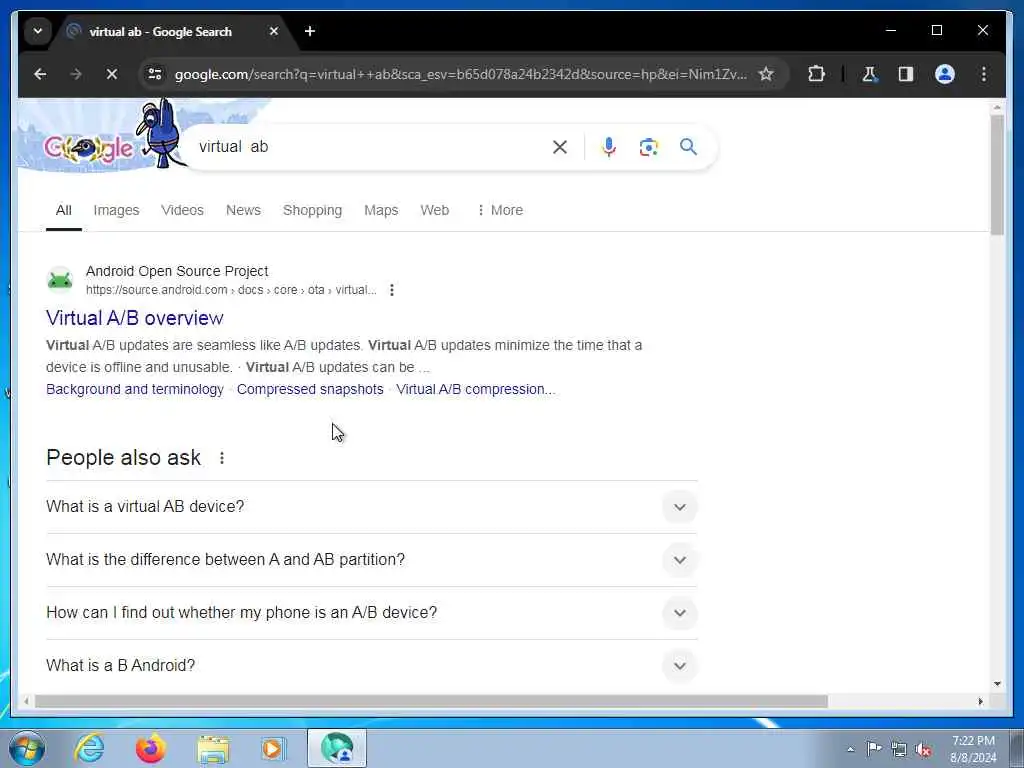Screen dimensions: 1024x768
Task: Go back to the previous page
Action: (40, 74)
